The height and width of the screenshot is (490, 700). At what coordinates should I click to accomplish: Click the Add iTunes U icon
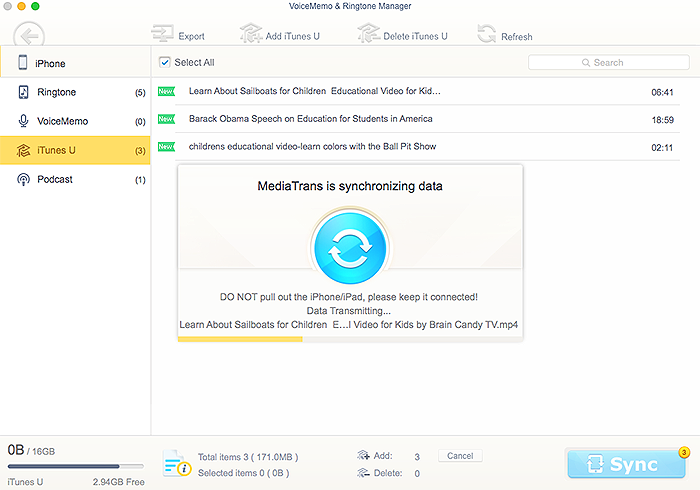[x=251, y=33]
